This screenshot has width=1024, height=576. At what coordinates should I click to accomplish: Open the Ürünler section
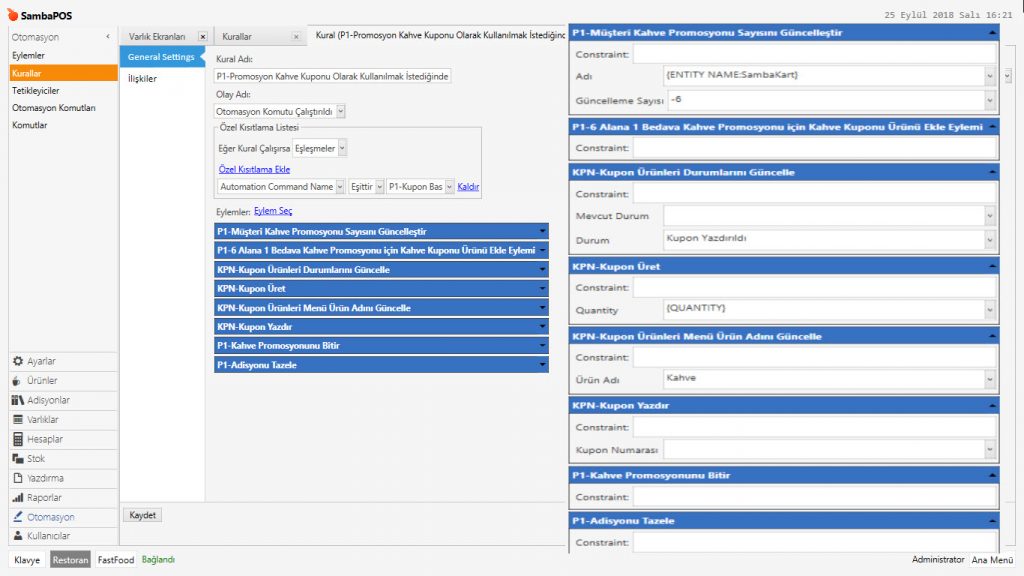pyautogui.click(x=40, y=381)
